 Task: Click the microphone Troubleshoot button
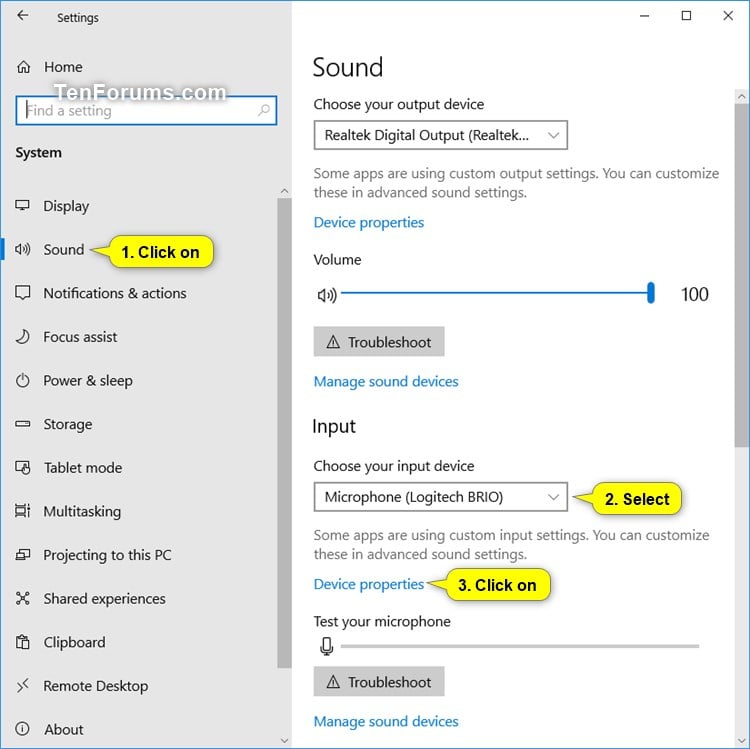[x=379, y=681]
